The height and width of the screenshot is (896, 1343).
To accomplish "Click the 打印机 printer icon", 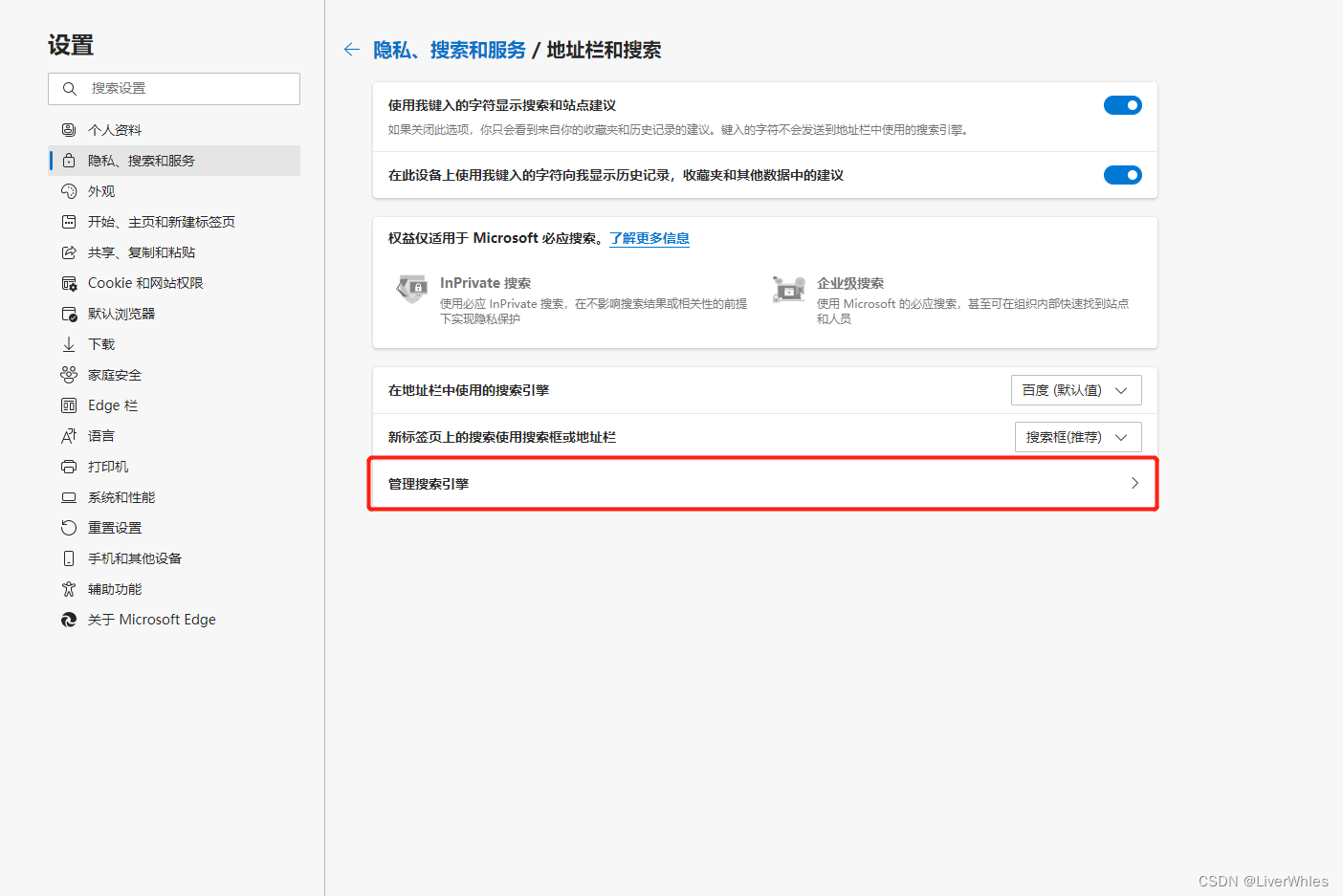I will point(69,467).
